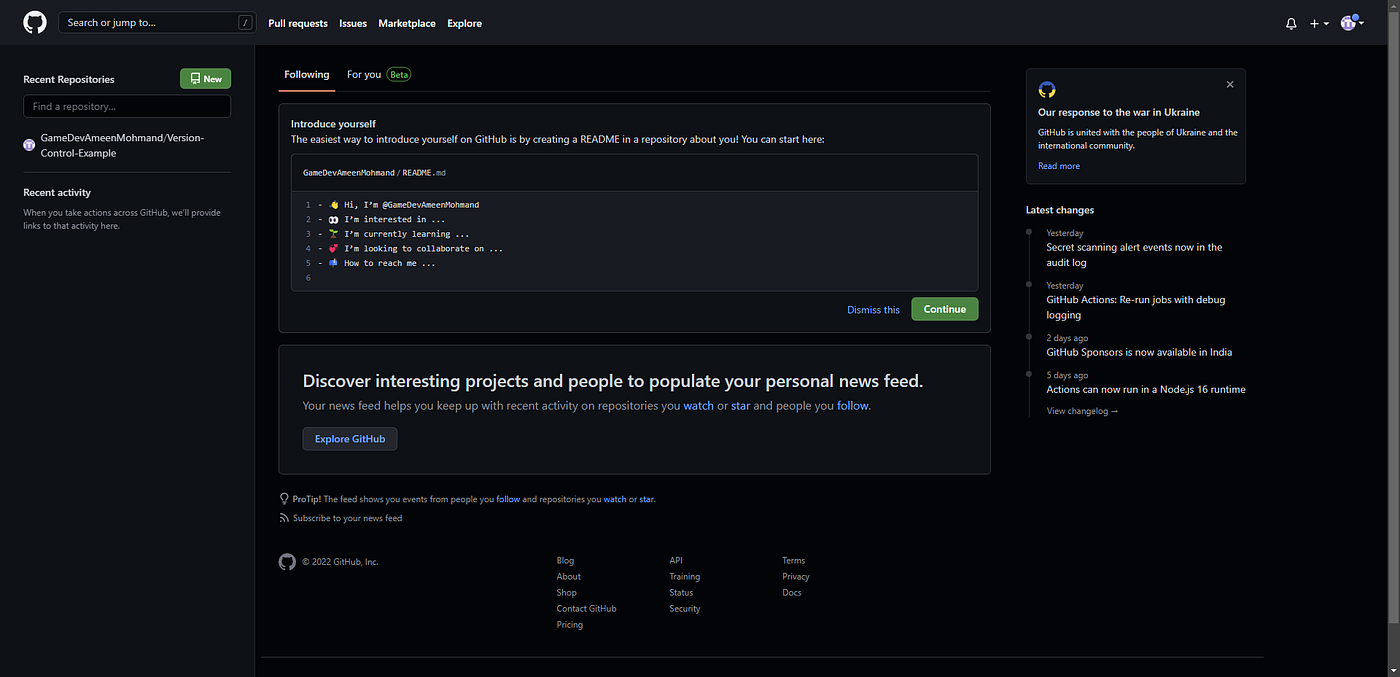Screen dimensions: 1400x677
Task: Click the Ukraine-colored GitHub icon
Action: [x=1047, y=89]
